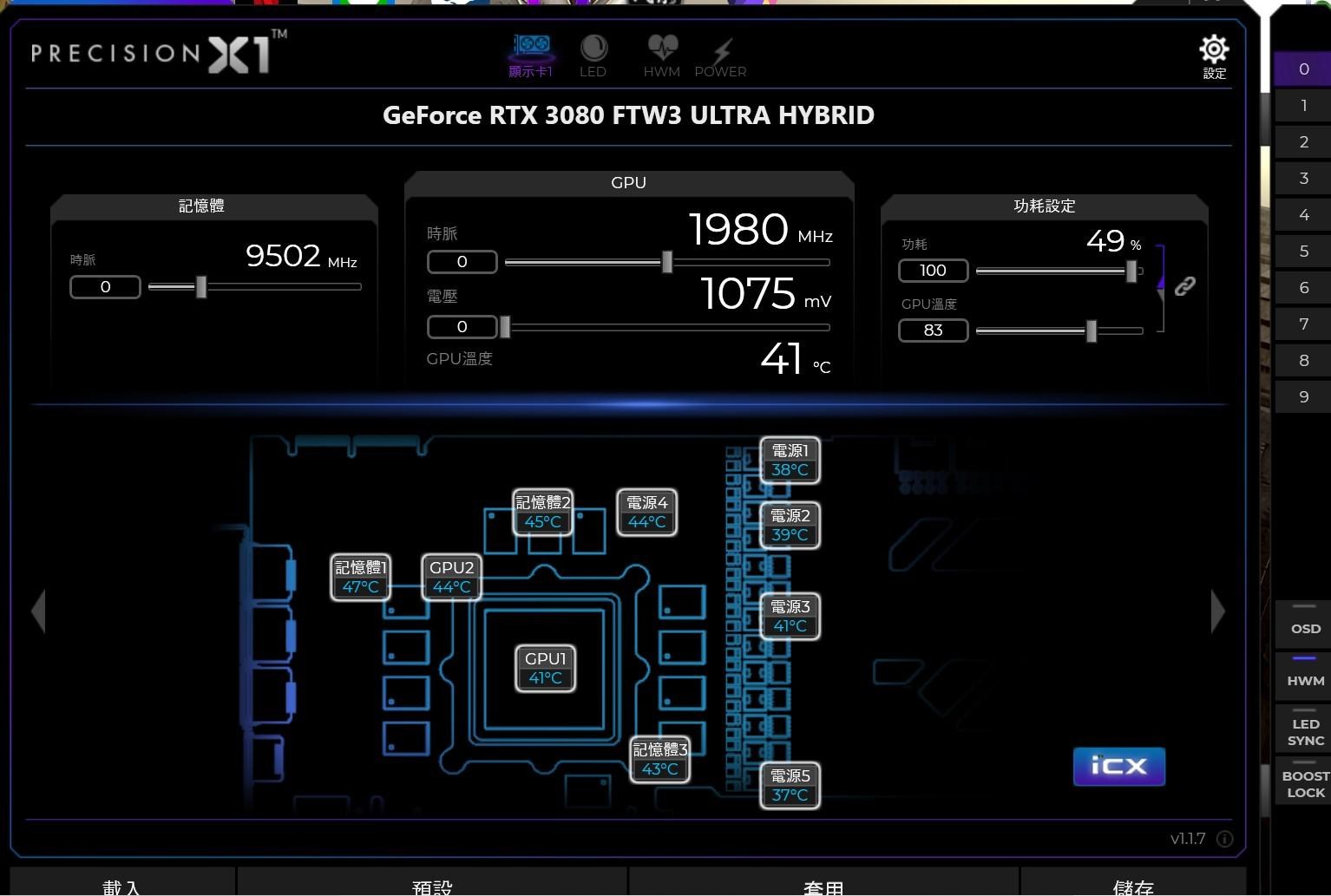Click the 載入 load button

point(122,881)
